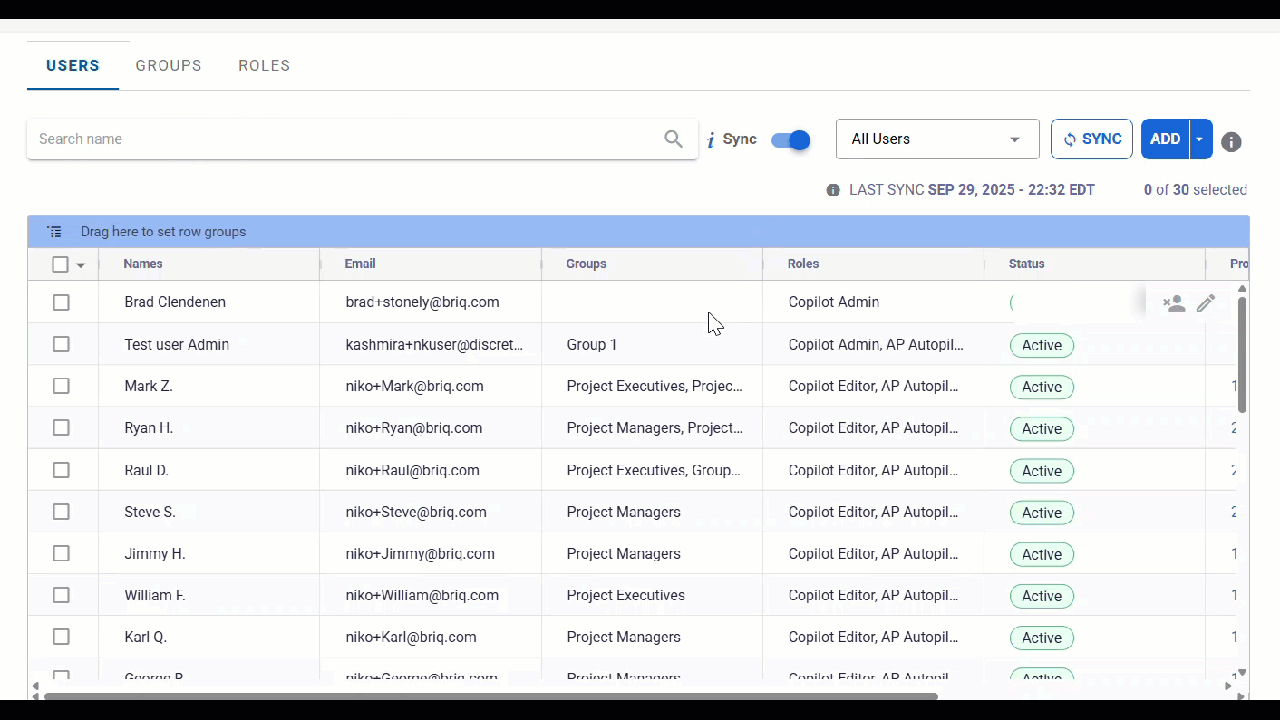Click remove user icon in Brad Clendenen row
Screen dimensions: 1280x720
click(x=1174, y=303)
